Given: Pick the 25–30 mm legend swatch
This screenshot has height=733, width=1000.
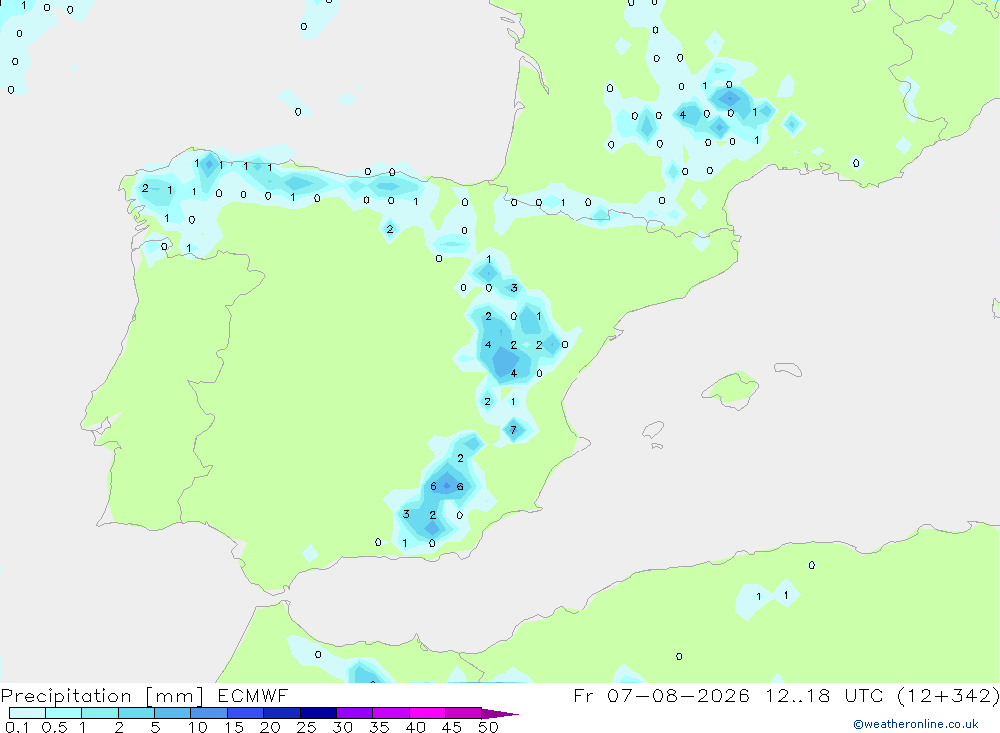Looking at the screenshot, I should click(x=318, y=713).
